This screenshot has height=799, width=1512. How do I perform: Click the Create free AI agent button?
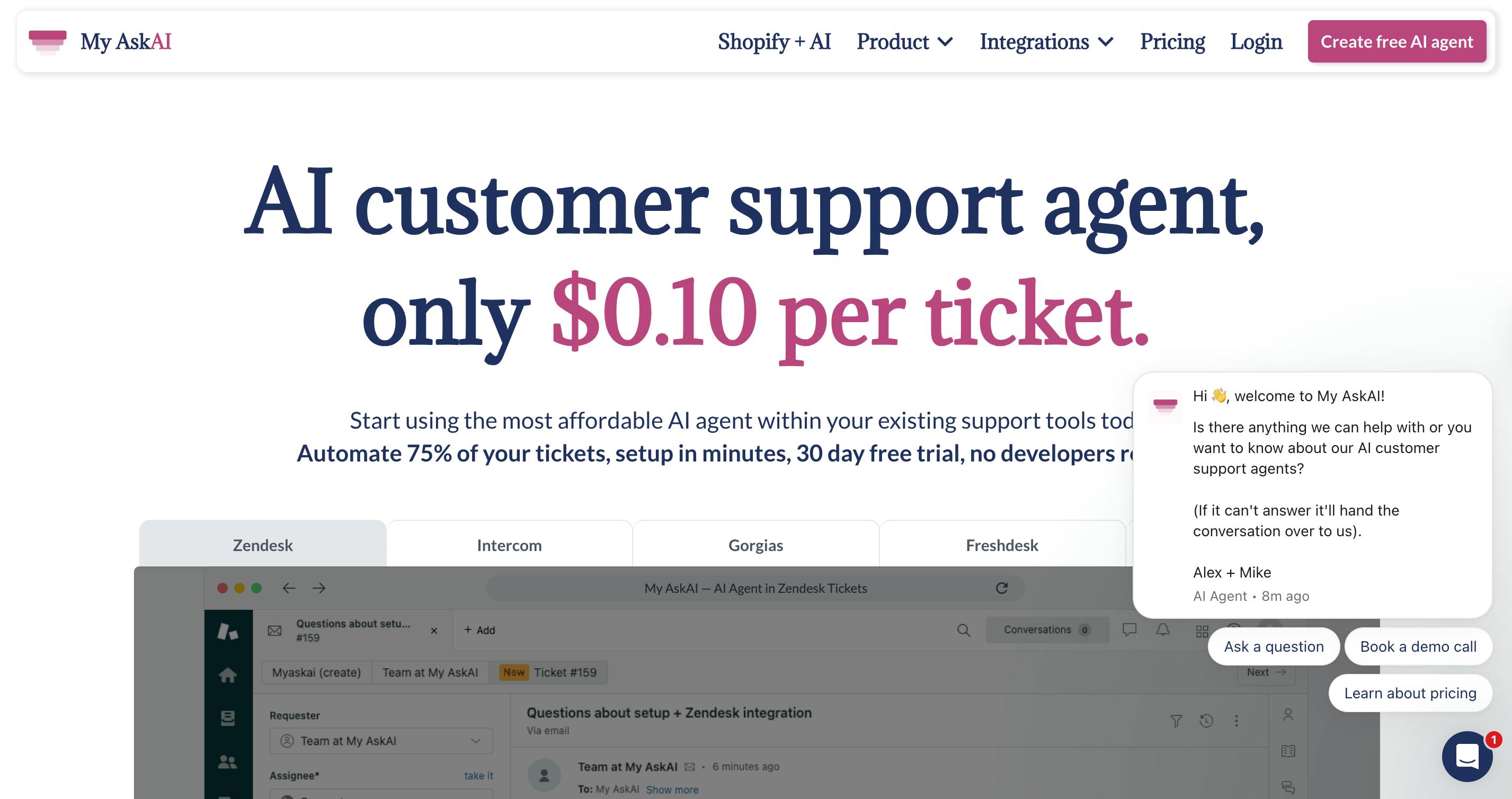click(x=1397, y=42)
